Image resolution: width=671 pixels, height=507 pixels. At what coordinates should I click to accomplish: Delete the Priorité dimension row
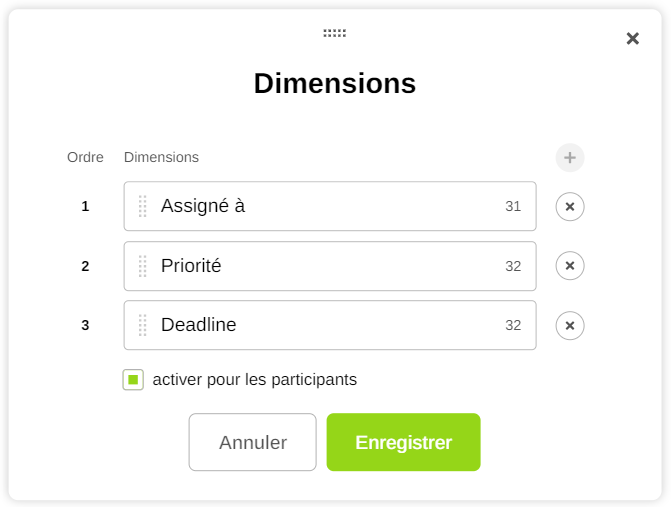click(x=570, y=266)
